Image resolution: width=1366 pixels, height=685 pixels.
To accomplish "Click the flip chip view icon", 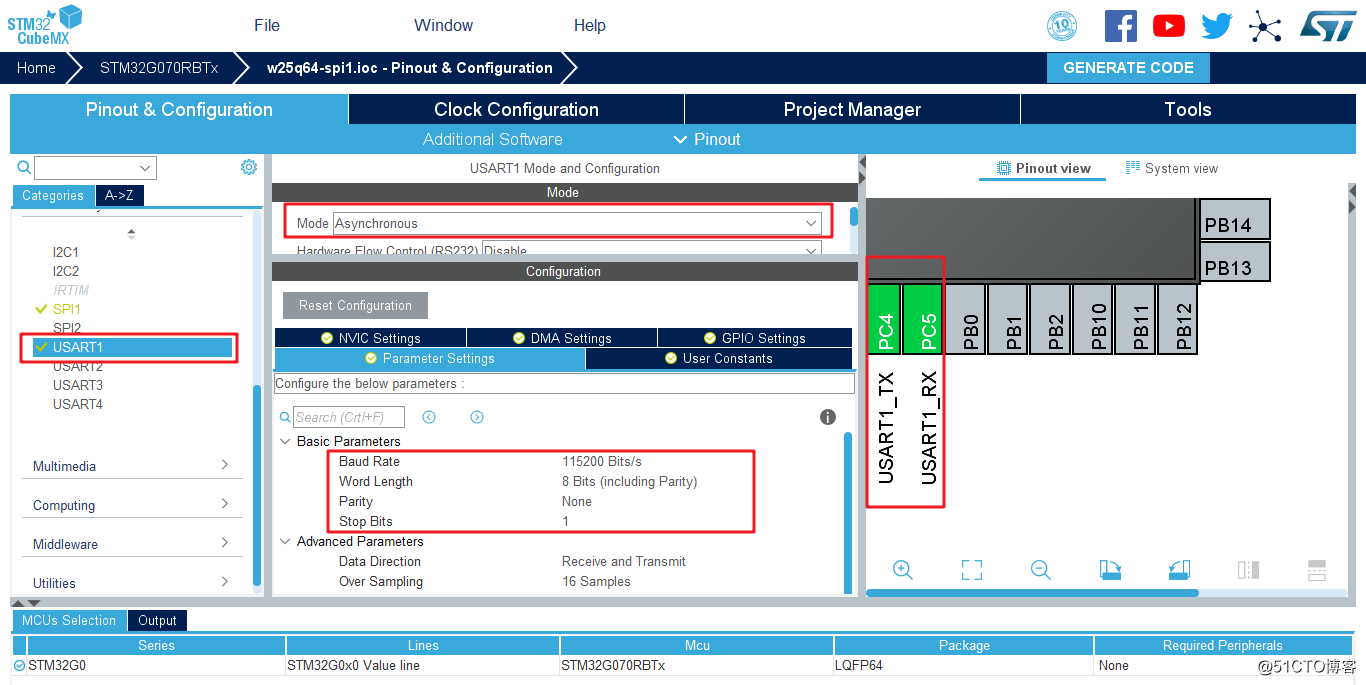I will click(x=1248, y=570).
